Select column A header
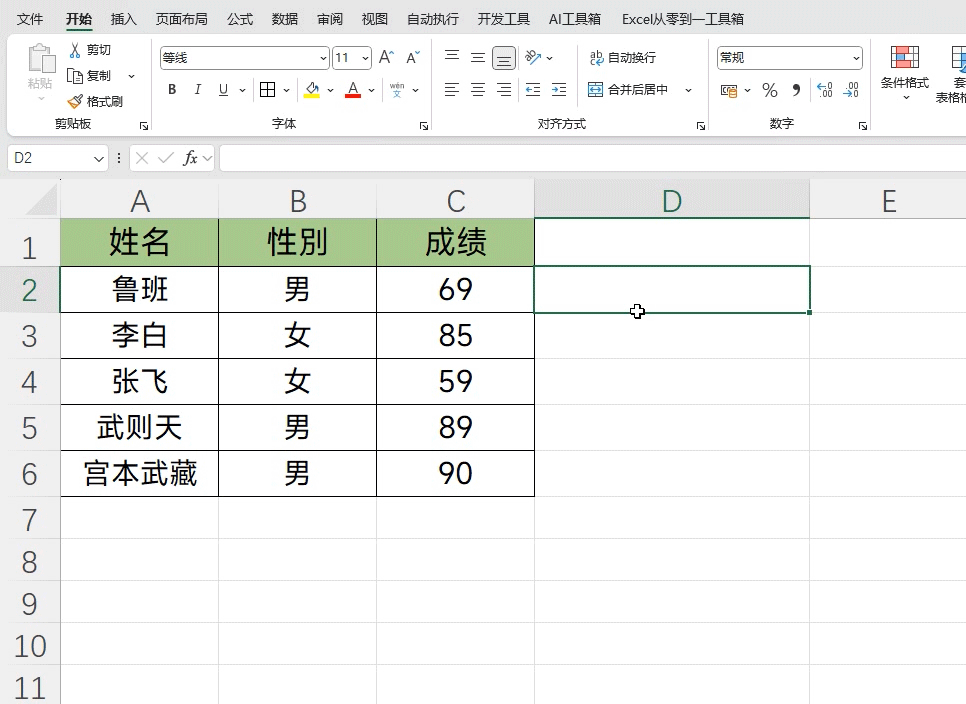The image size is (966, 704). tap(140, 200)
